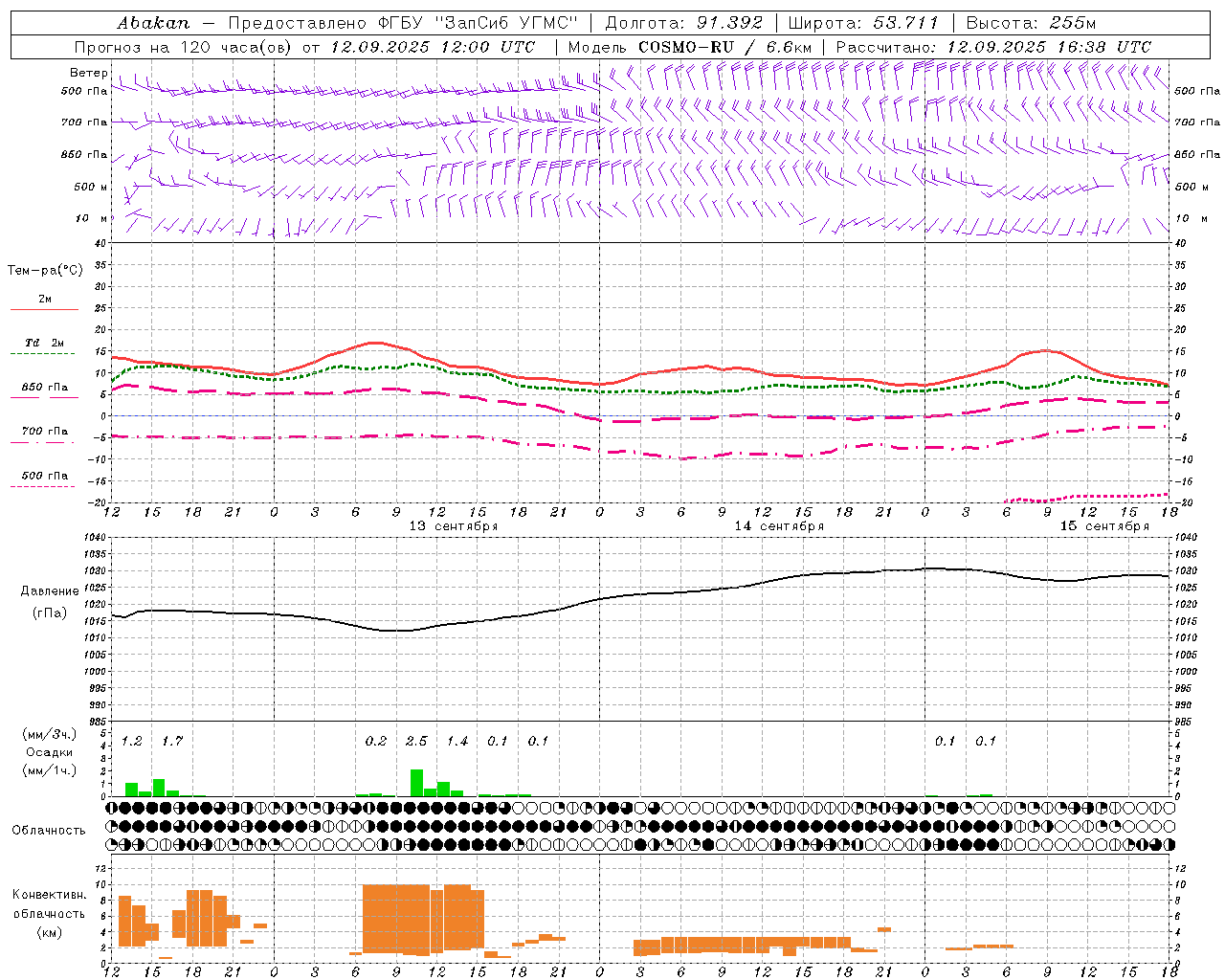This screenshot has height=980, width=1225.
Task: Click the "13 сентября" date label
Action: click(454, 526)
